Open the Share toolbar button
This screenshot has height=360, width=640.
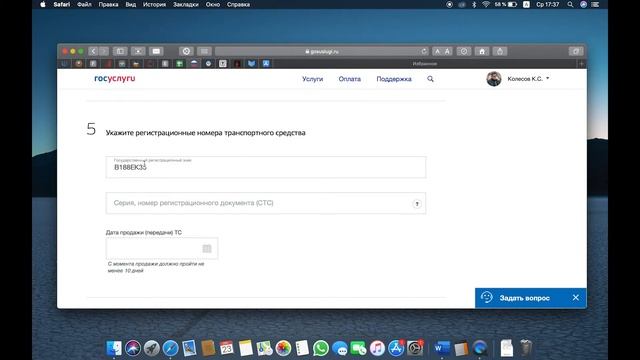coord(500,51)
